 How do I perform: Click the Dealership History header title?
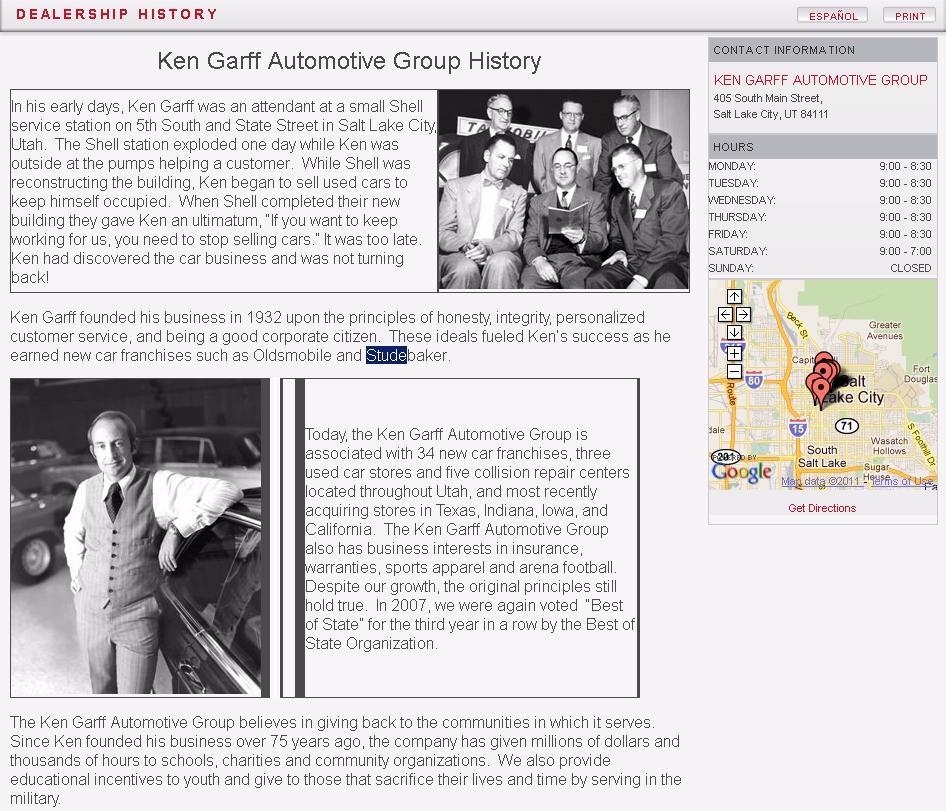coord(116,14)
